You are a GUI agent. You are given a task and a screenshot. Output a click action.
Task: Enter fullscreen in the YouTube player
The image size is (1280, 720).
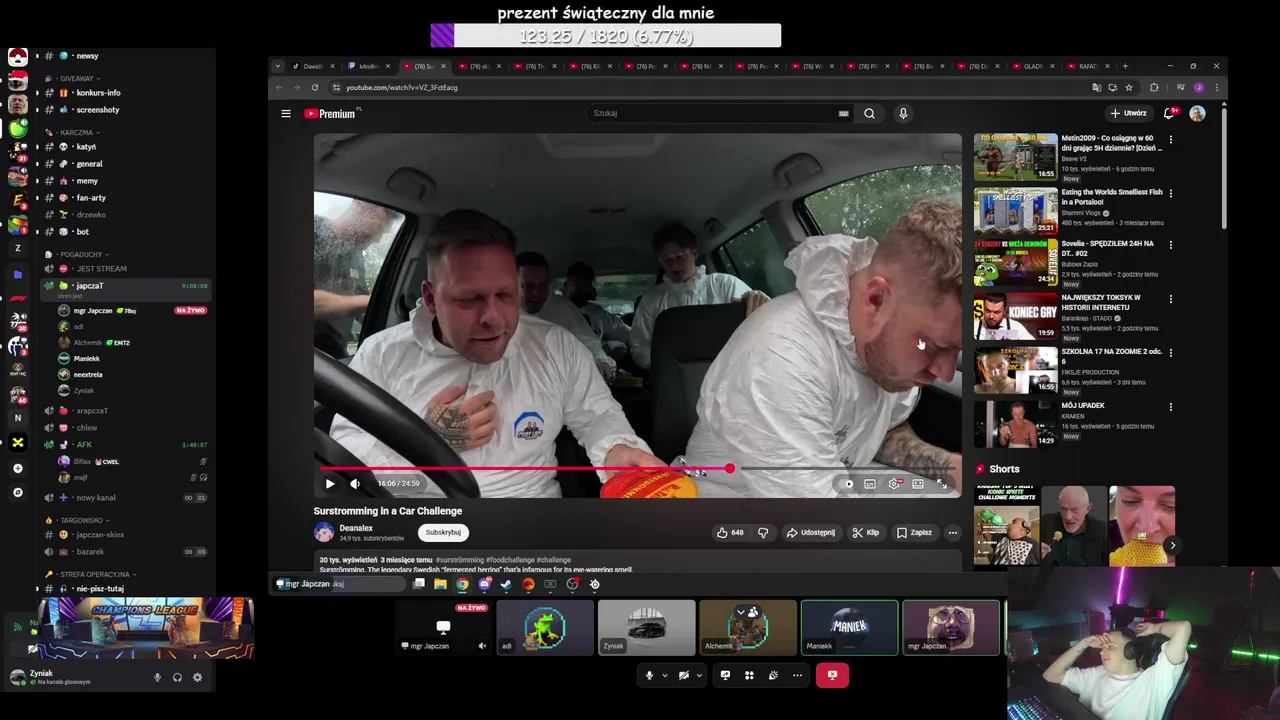[x=941, y=484]
